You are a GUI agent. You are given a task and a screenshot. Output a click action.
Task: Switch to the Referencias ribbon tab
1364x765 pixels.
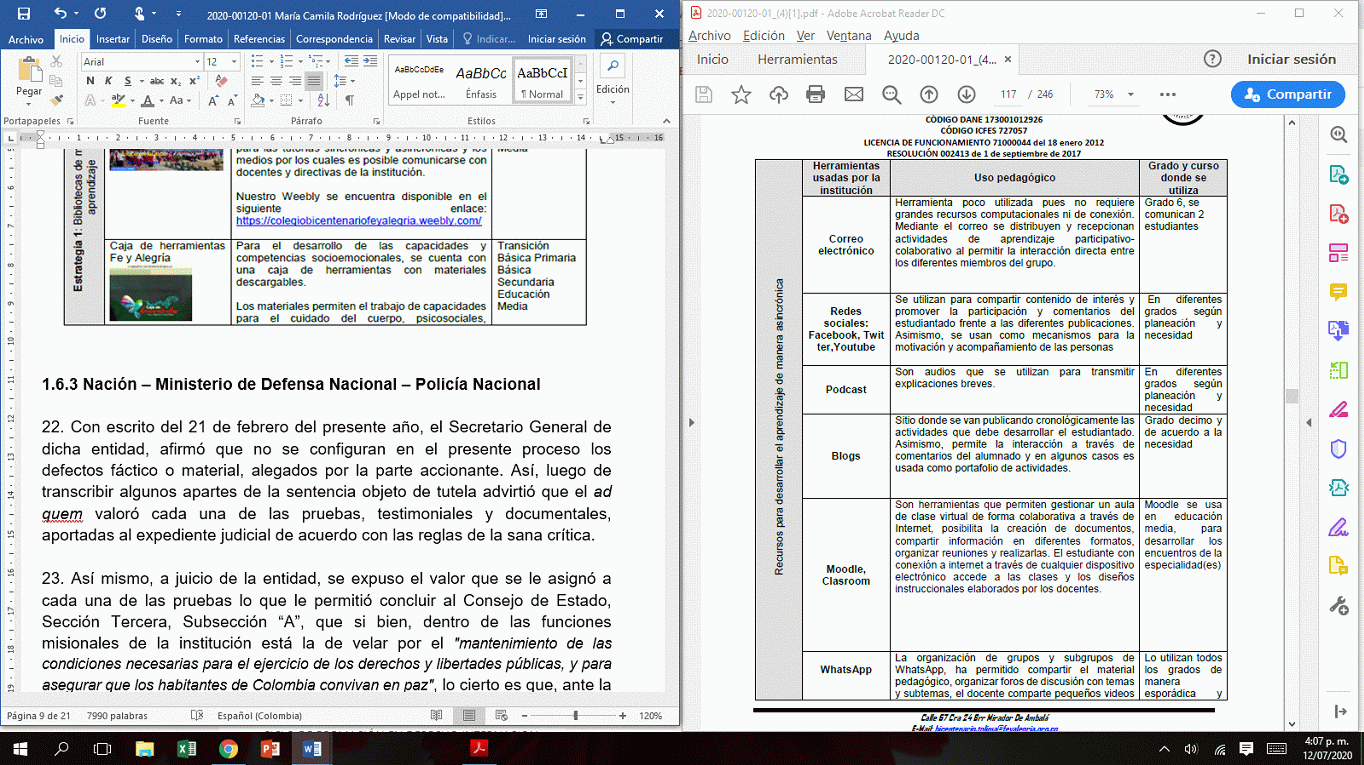[259, 39]
